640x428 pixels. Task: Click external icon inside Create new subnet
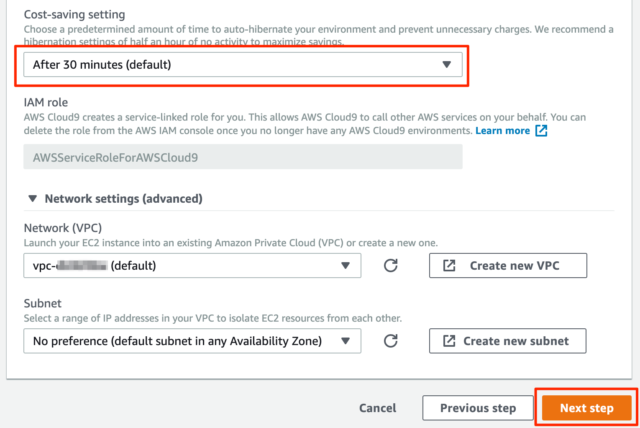coord(449,341)
